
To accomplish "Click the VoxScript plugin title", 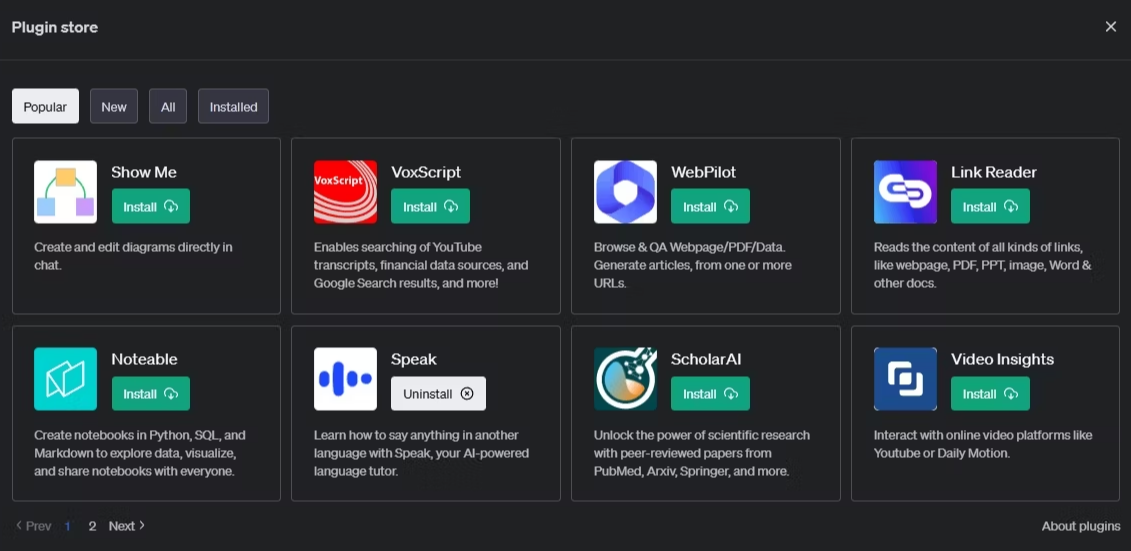I will click(x=426, y=172).
